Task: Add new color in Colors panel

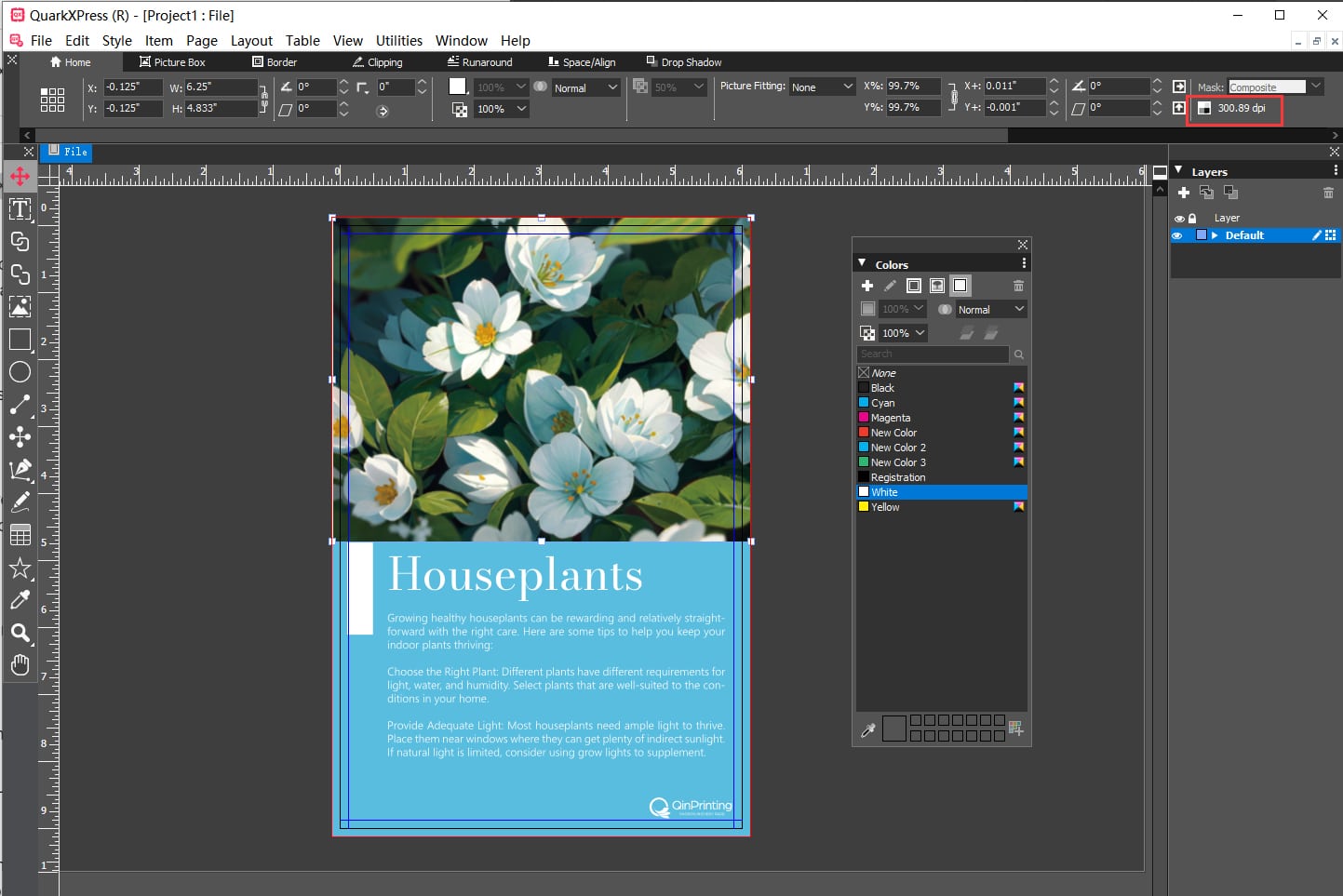Action: [867, 286]
